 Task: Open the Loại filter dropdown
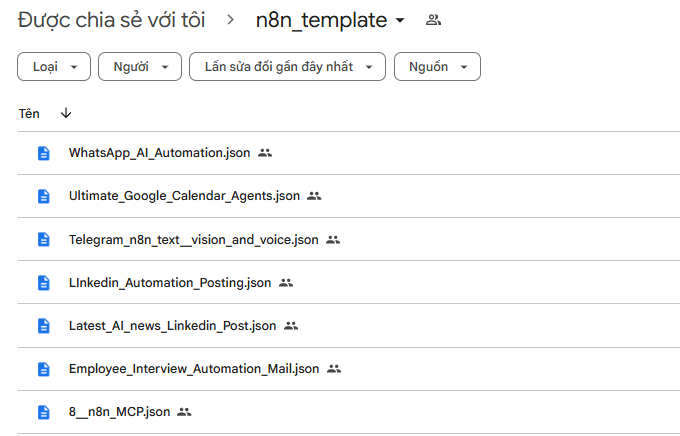click(x=54, y=67)
